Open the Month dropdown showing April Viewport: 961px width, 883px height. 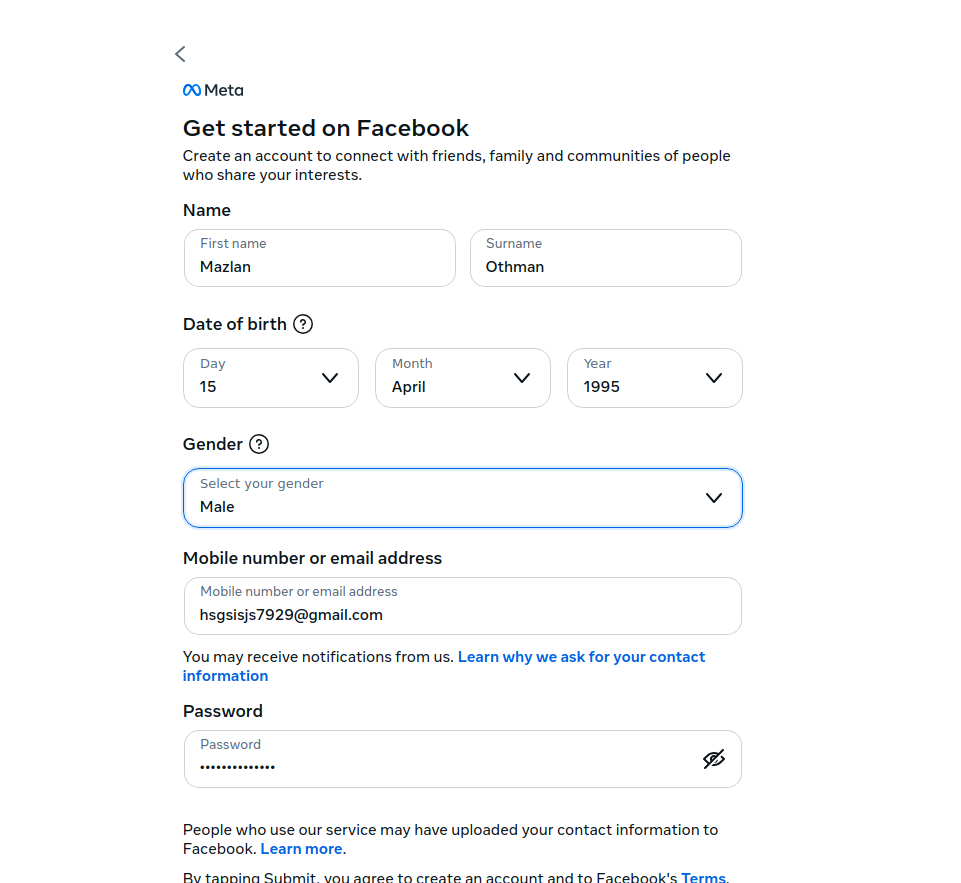tap(462, 378)
